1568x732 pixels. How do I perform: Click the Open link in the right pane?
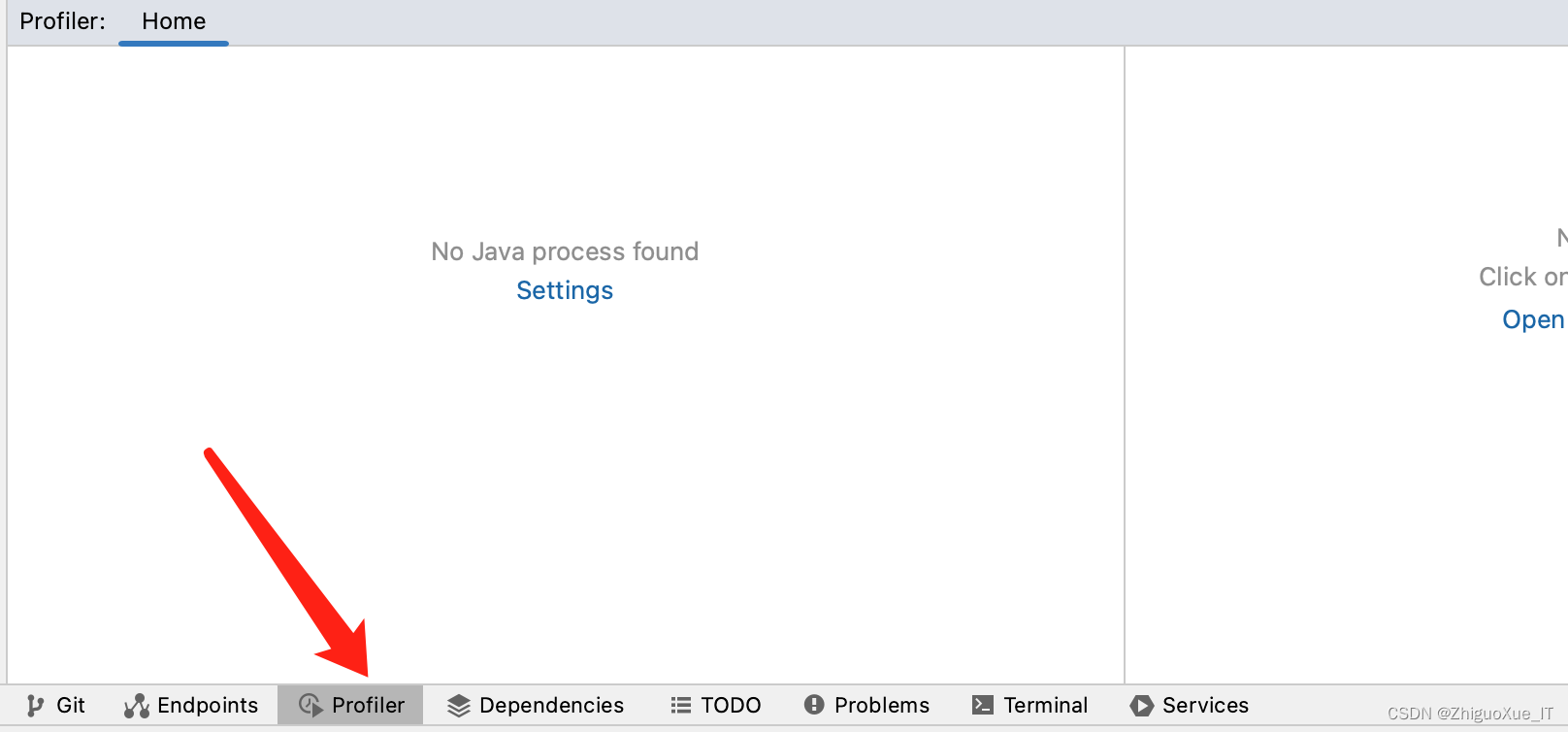point(1533,319)
